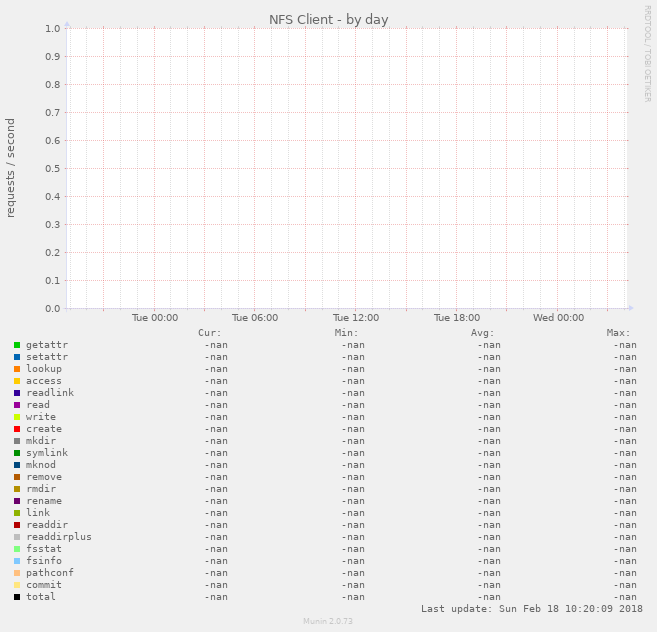Click the Munin 2.0.73 version text

(328, 622)
